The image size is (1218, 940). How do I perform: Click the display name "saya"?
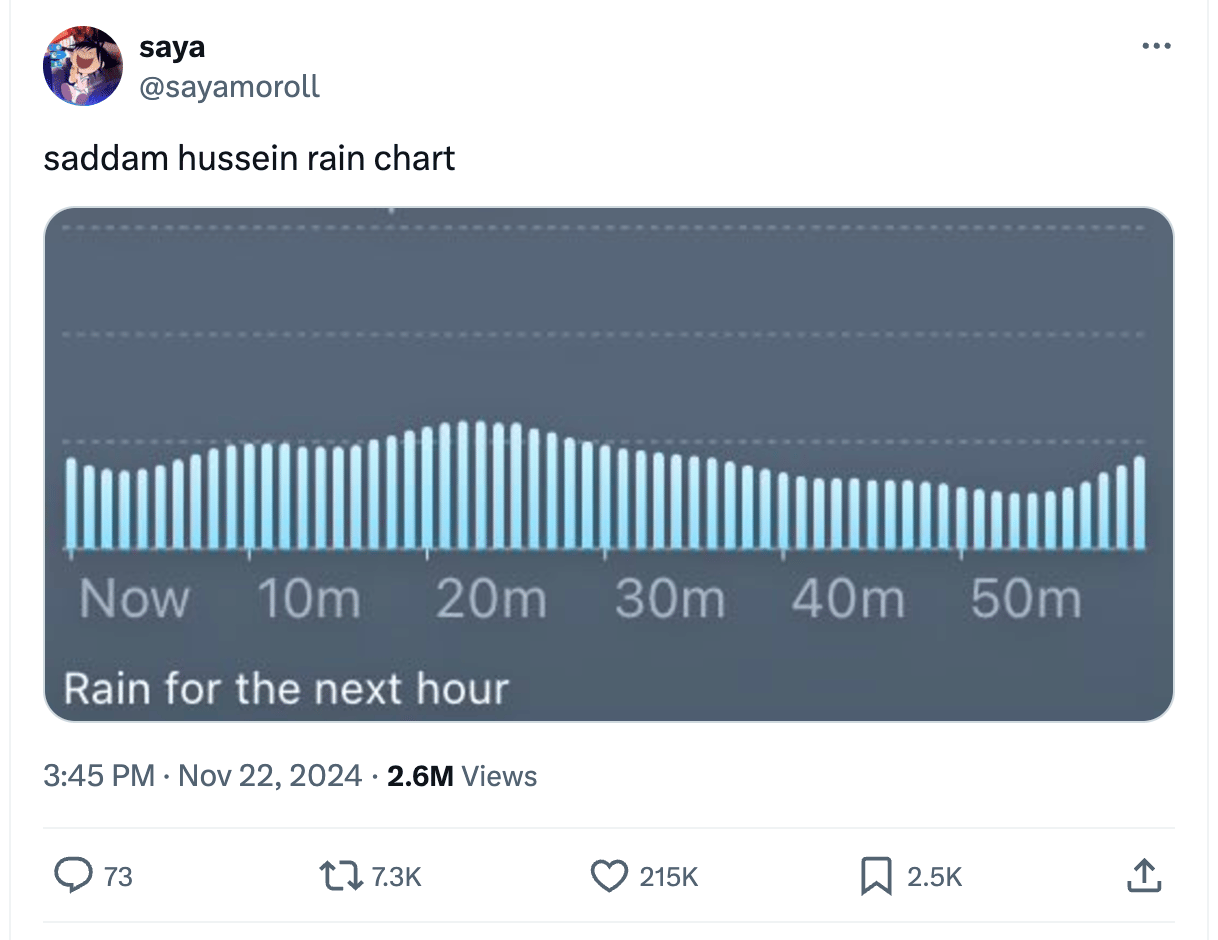(x=172, y=46)
